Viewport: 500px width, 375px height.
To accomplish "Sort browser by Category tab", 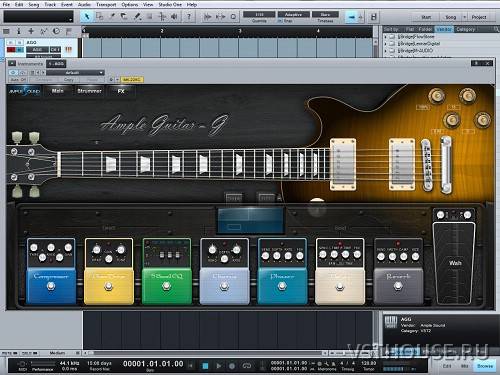I will [x=465, y=29].
